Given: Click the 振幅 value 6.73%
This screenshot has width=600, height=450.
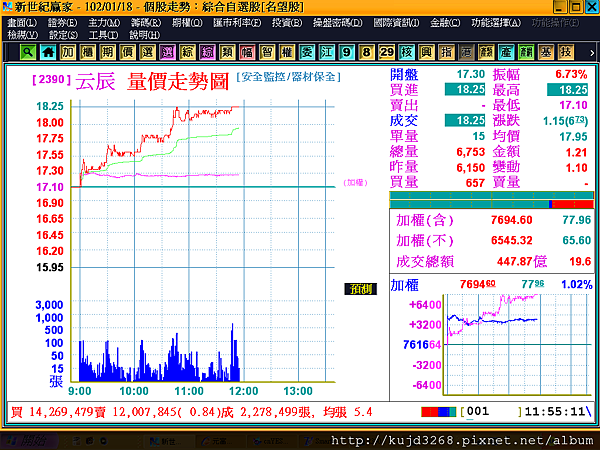Looking at the screenshot, I should pyautogui.click(x=571, y=74).
